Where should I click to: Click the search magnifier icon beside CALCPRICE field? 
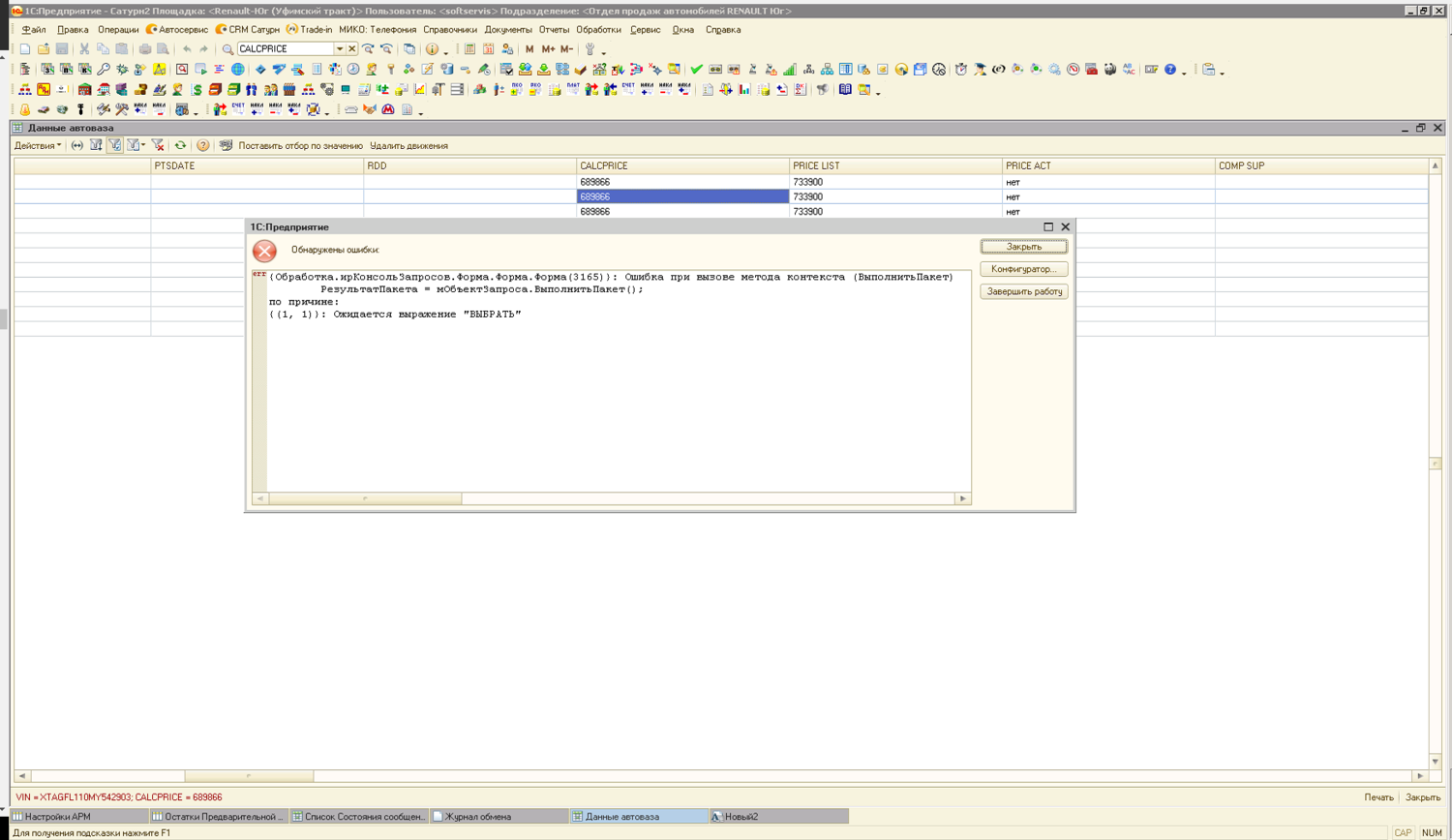[x=227, y=49]
